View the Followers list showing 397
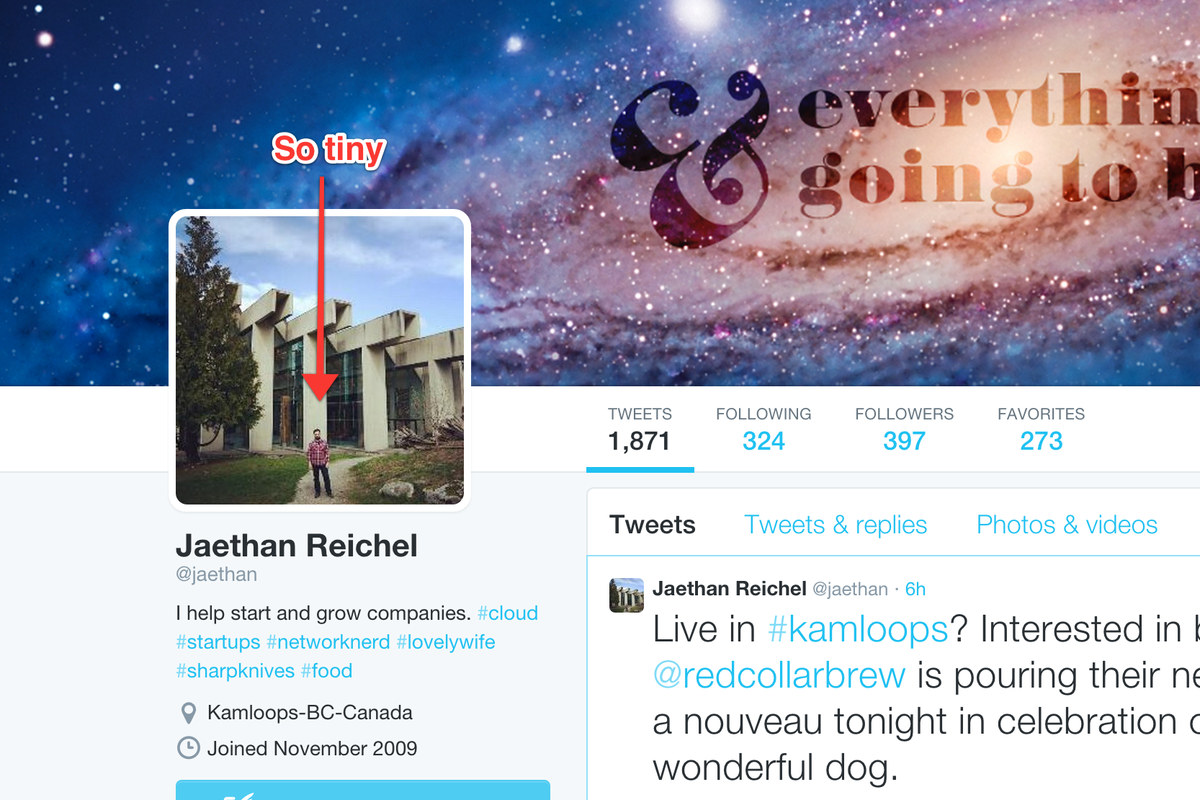1200x800 pixels. point(904,428)
